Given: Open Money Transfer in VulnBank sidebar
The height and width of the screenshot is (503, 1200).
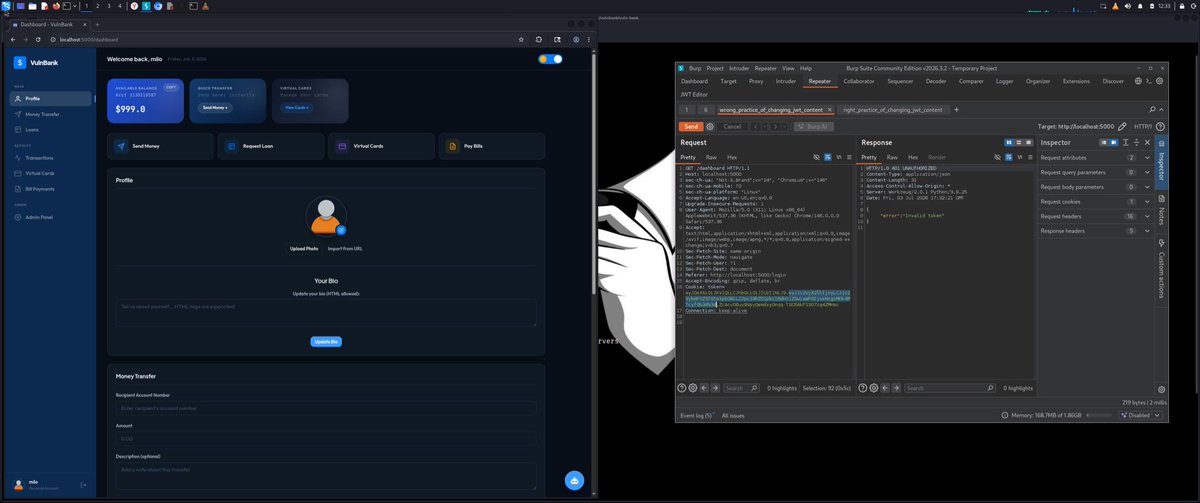Looking at the screenshot, I should point(52,114).
